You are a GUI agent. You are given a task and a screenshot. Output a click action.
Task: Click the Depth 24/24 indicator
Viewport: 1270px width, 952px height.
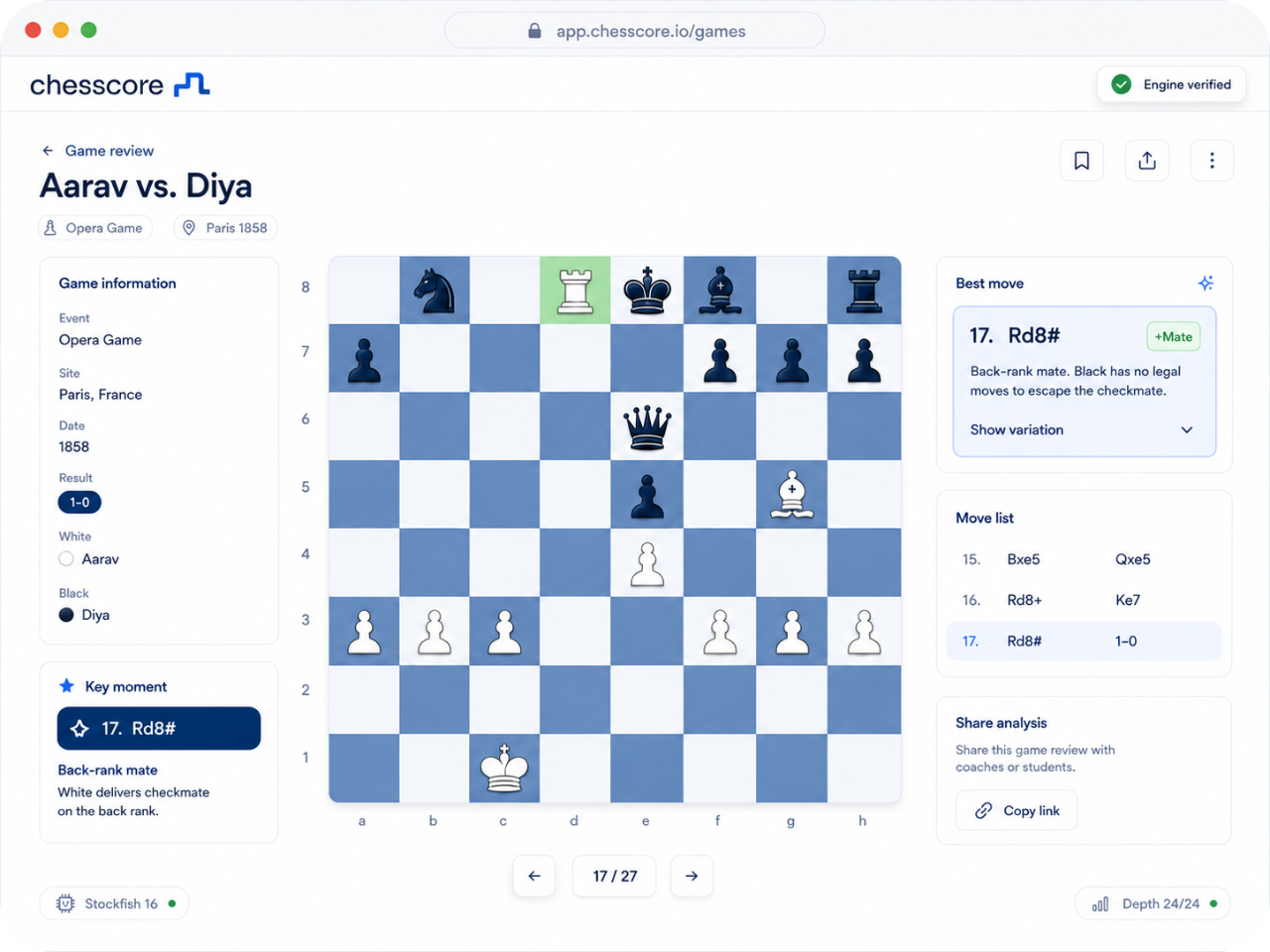pyautogui.click(x=1153, y=903)
